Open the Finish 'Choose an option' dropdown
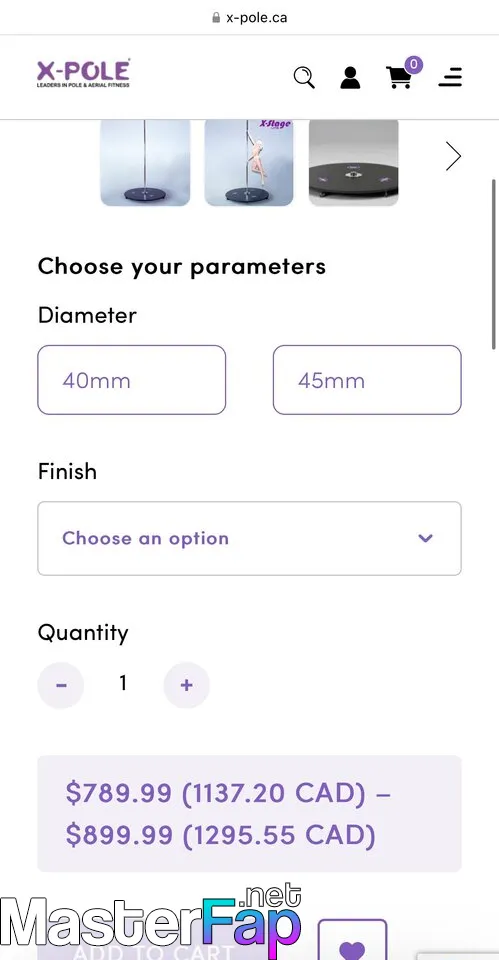 pyautogui.click(x=249, y=539)
